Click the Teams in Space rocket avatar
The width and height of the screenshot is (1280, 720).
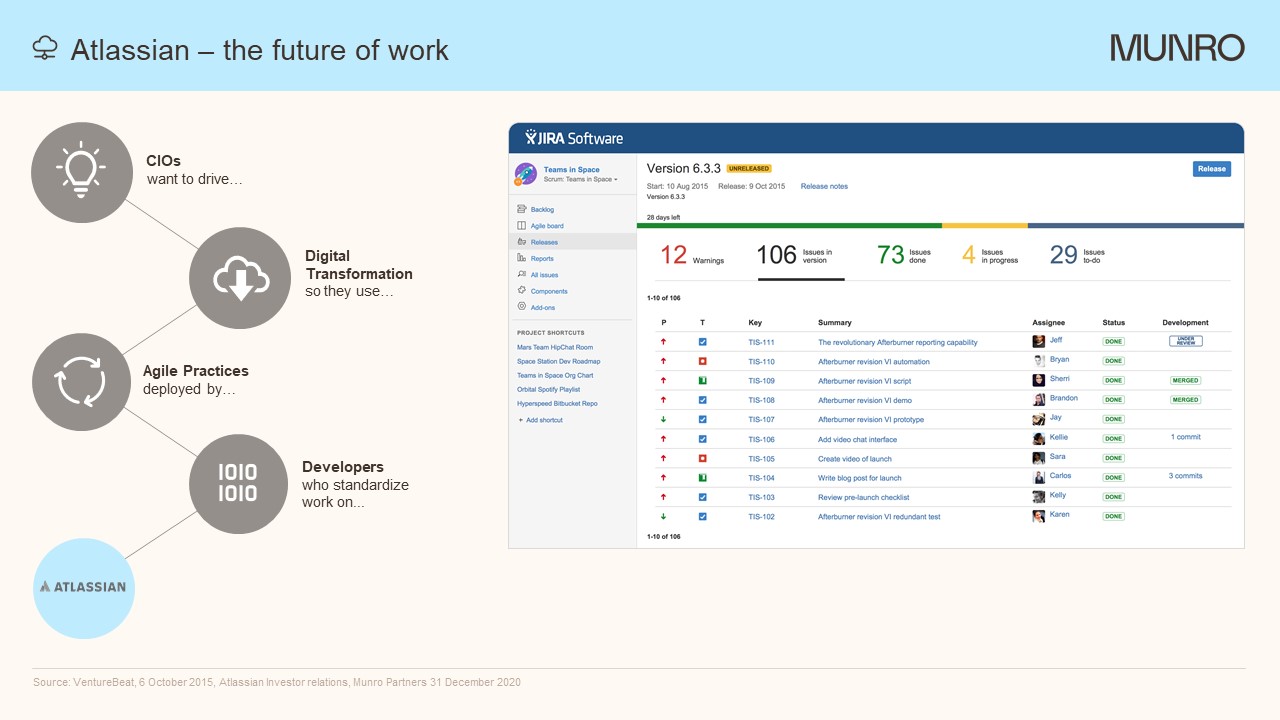(525, 174)
